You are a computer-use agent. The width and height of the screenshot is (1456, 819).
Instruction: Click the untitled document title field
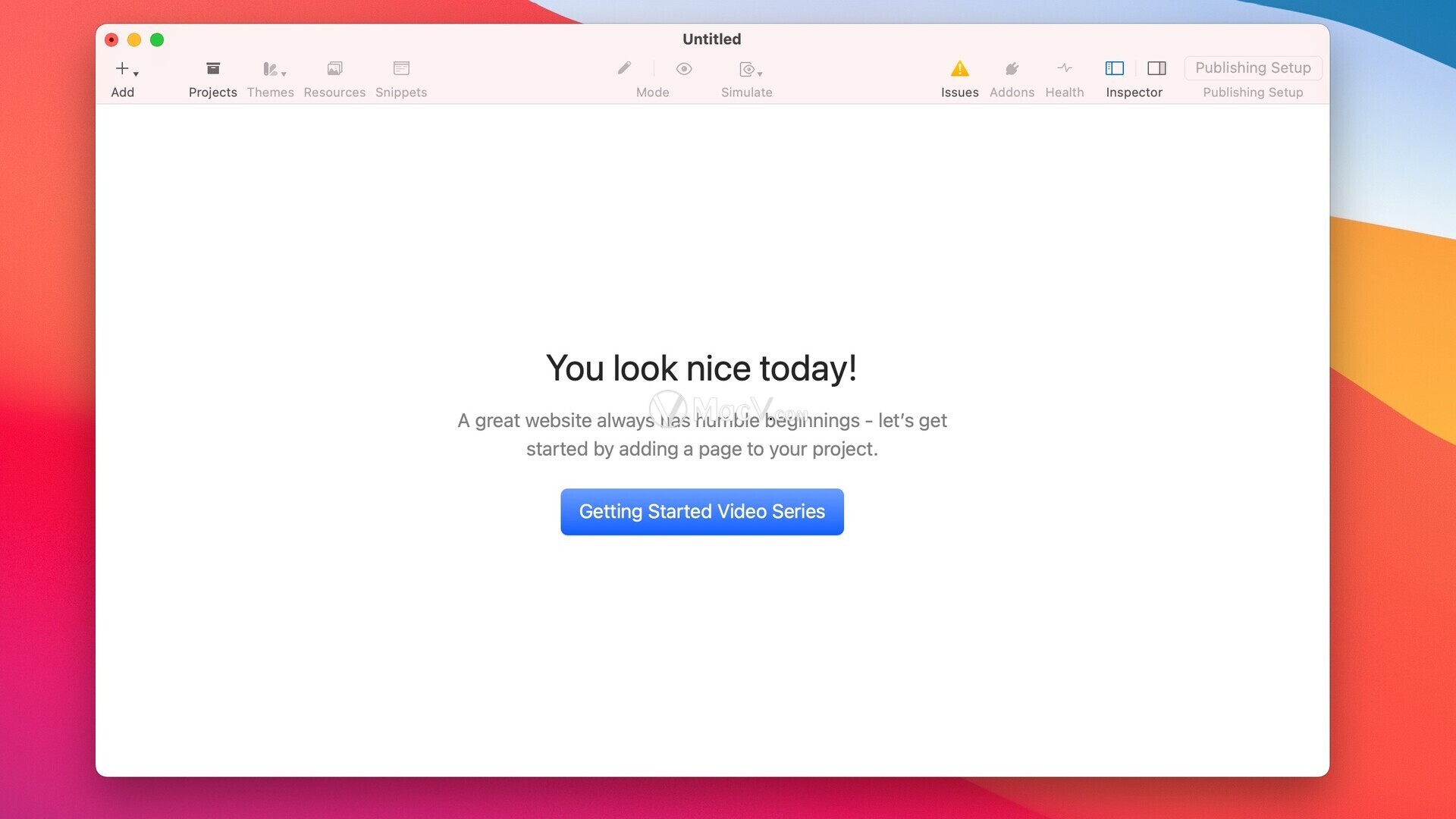click(711, 39)
